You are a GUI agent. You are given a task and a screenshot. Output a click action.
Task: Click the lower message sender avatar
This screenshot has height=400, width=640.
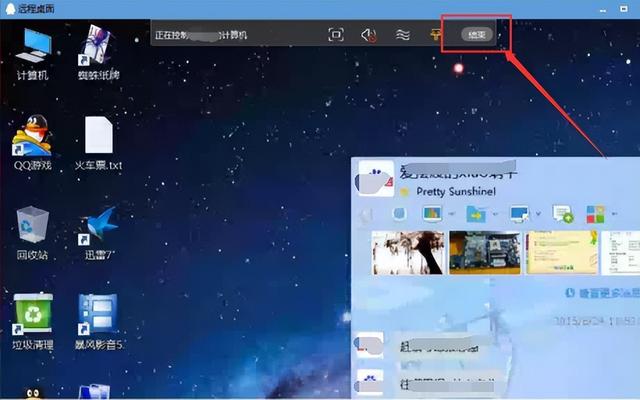coord(369,382)
